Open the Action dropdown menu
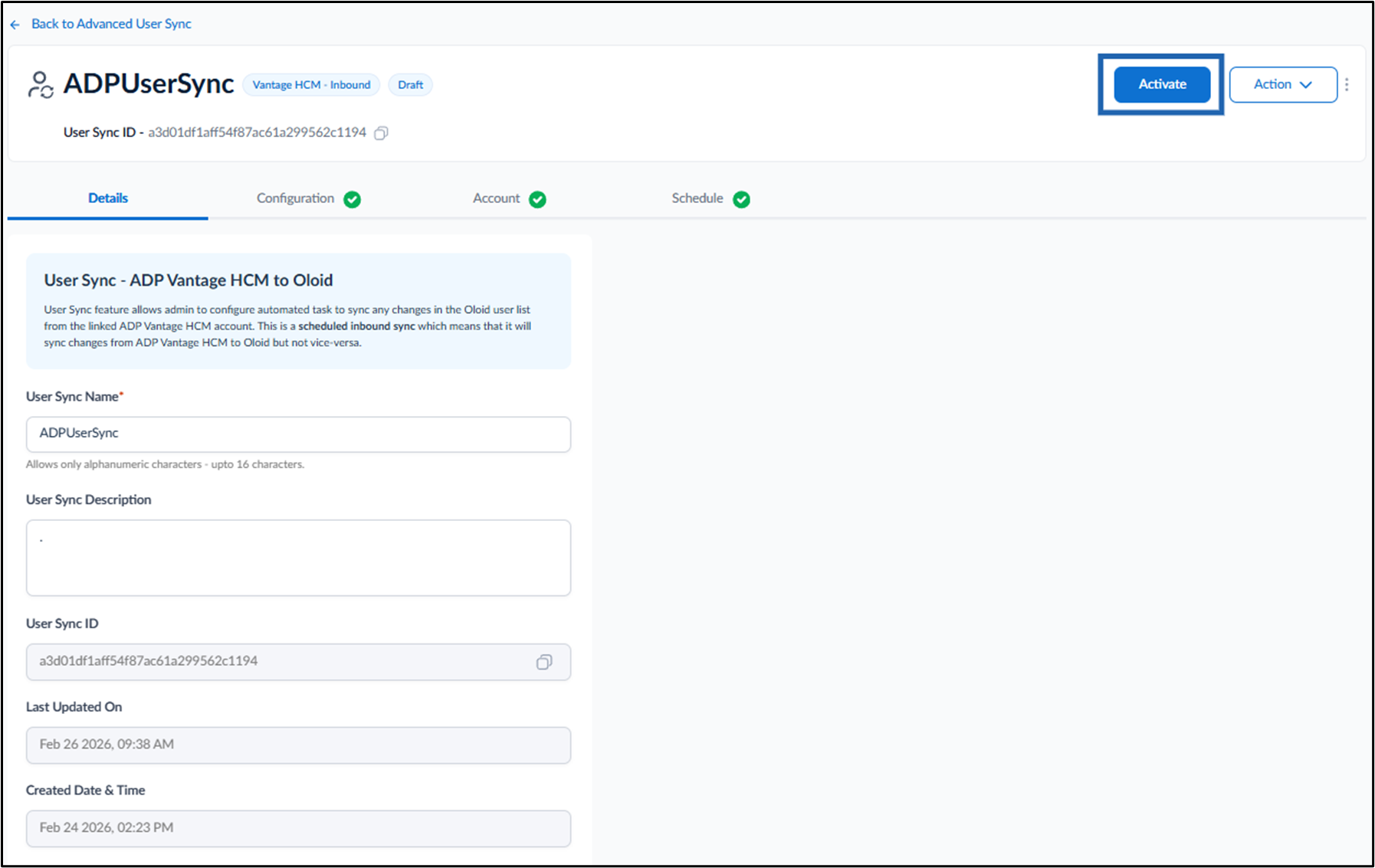This screenshot has height=868, width=1375. pos(1283,84)
